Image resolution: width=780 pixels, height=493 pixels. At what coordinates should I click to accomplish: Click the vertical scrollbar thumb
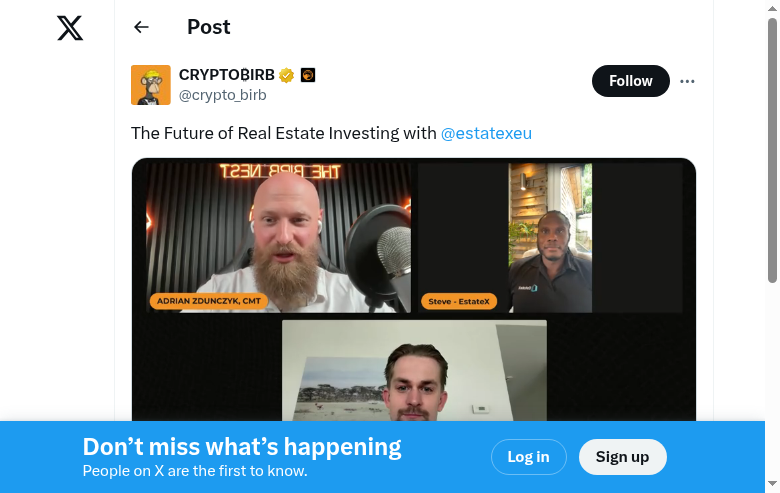click(x=772, y=151)
